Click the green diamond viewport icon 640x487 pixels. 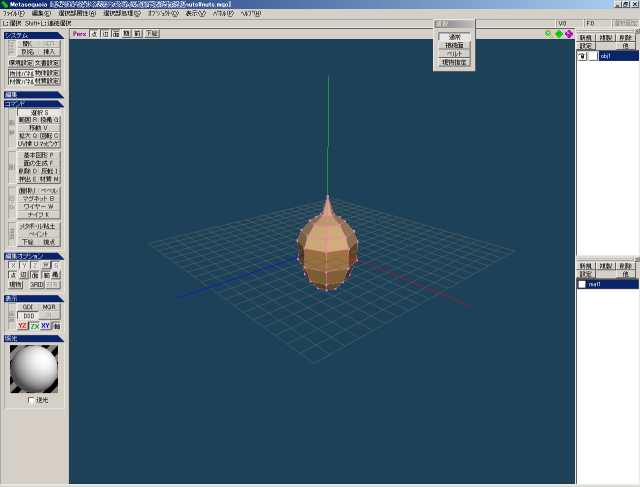(x=559, y=34)
